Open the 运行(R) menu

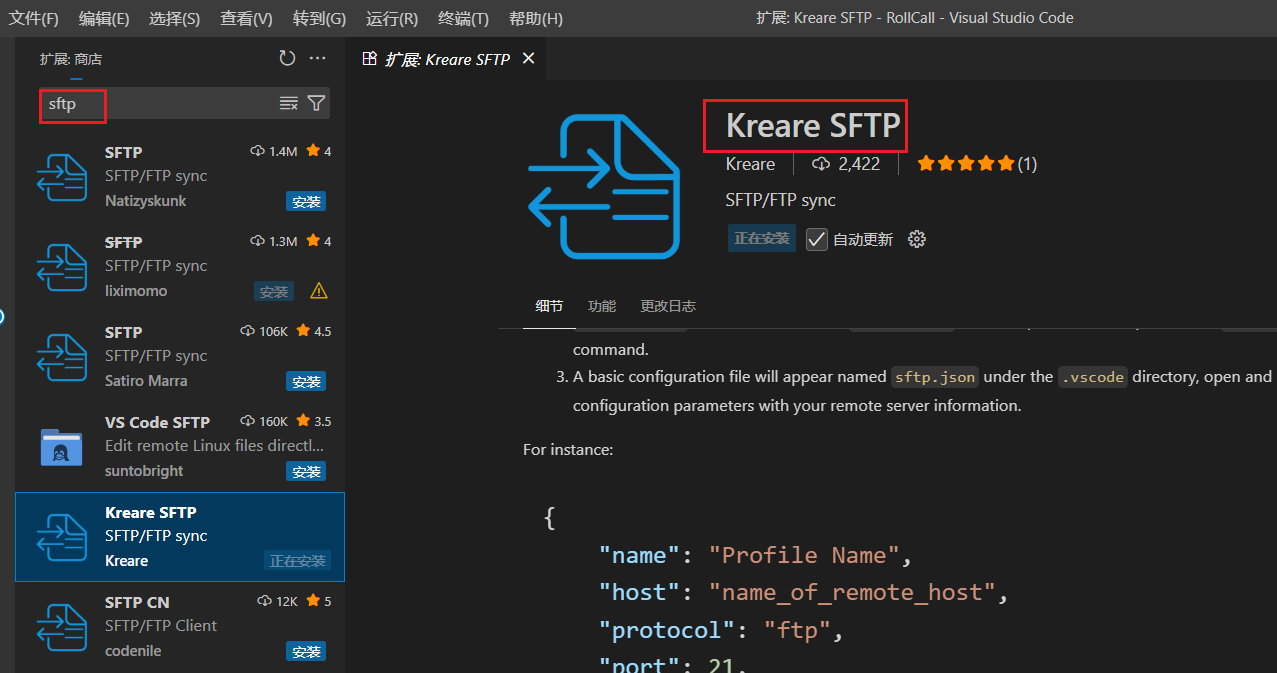[x=392, y=18]
